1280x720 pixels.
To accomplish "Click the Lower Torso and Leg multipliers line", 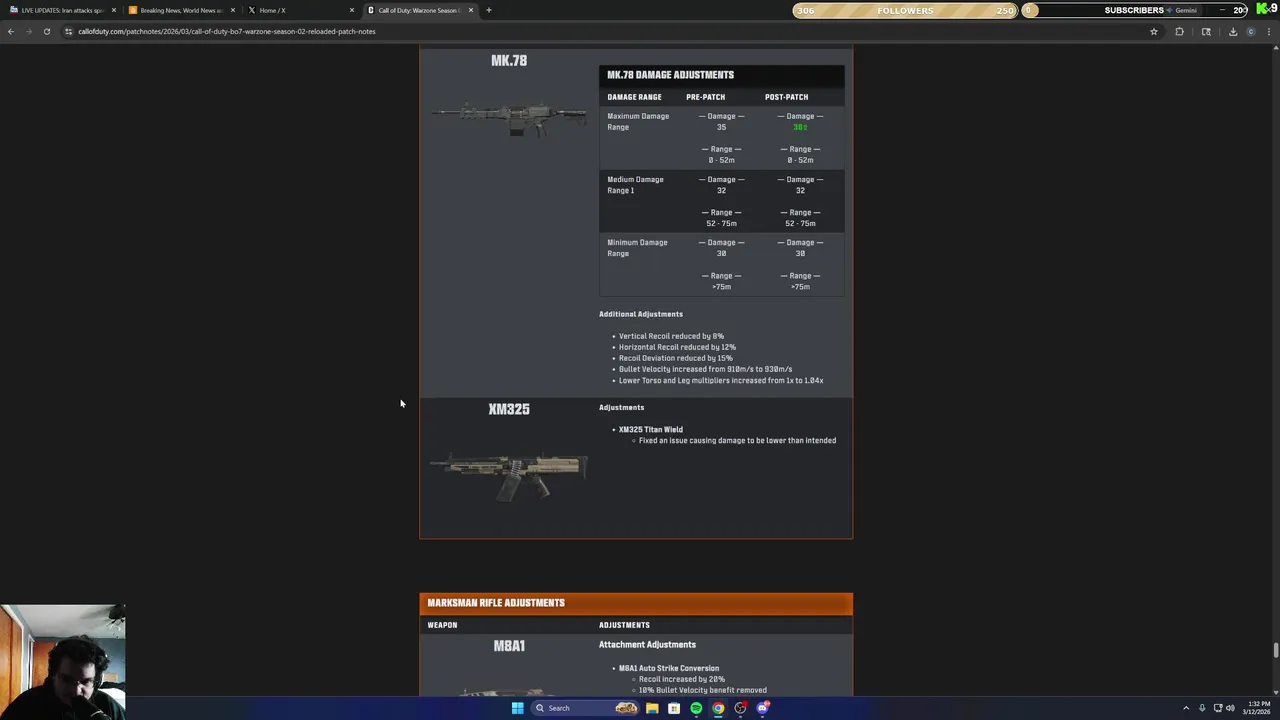I will click(x=721, y=380).
